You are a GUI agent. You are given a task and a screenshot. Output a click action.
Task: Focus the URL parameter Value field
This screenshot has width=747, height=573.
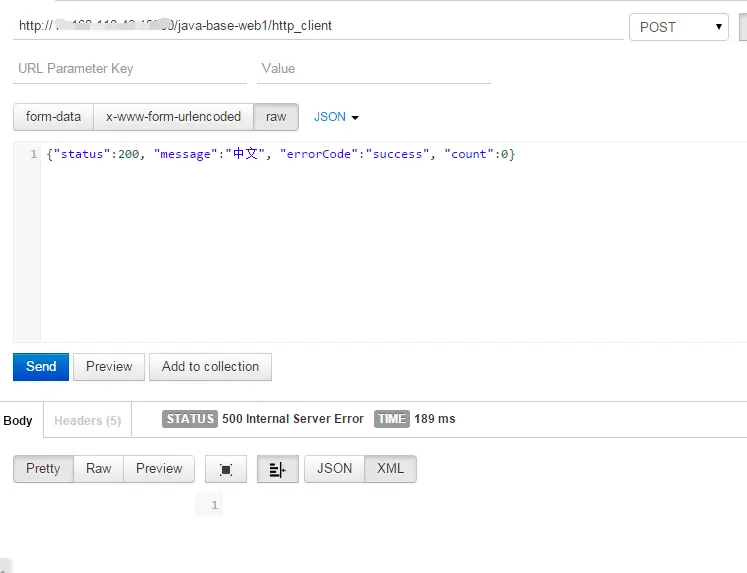coord(374,69)
